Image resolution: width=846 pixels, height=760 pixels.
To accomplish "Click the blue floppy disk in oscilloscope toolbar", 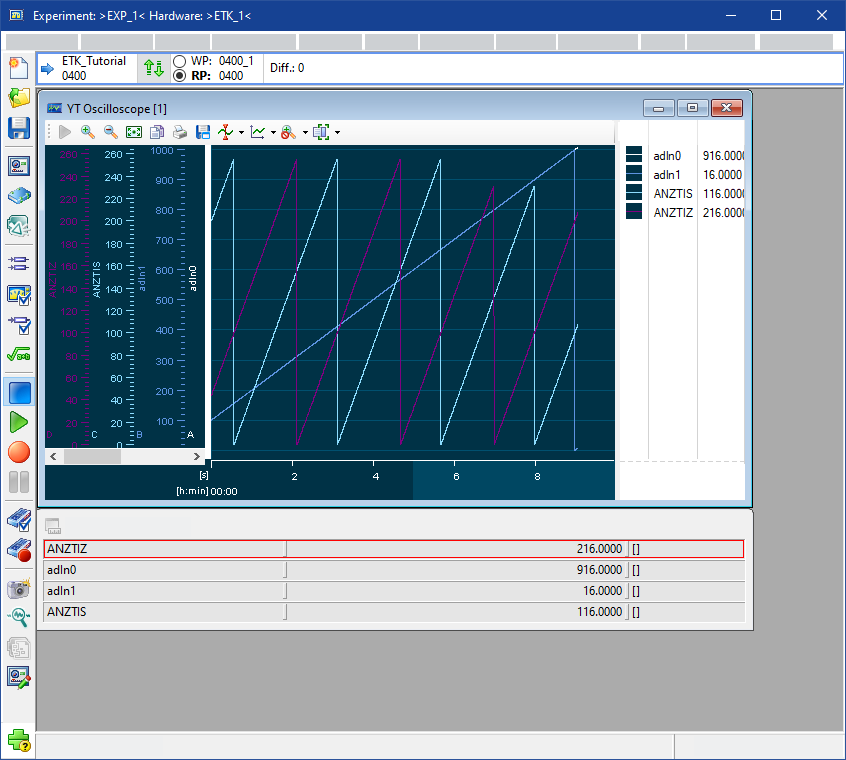I will 203,132.
